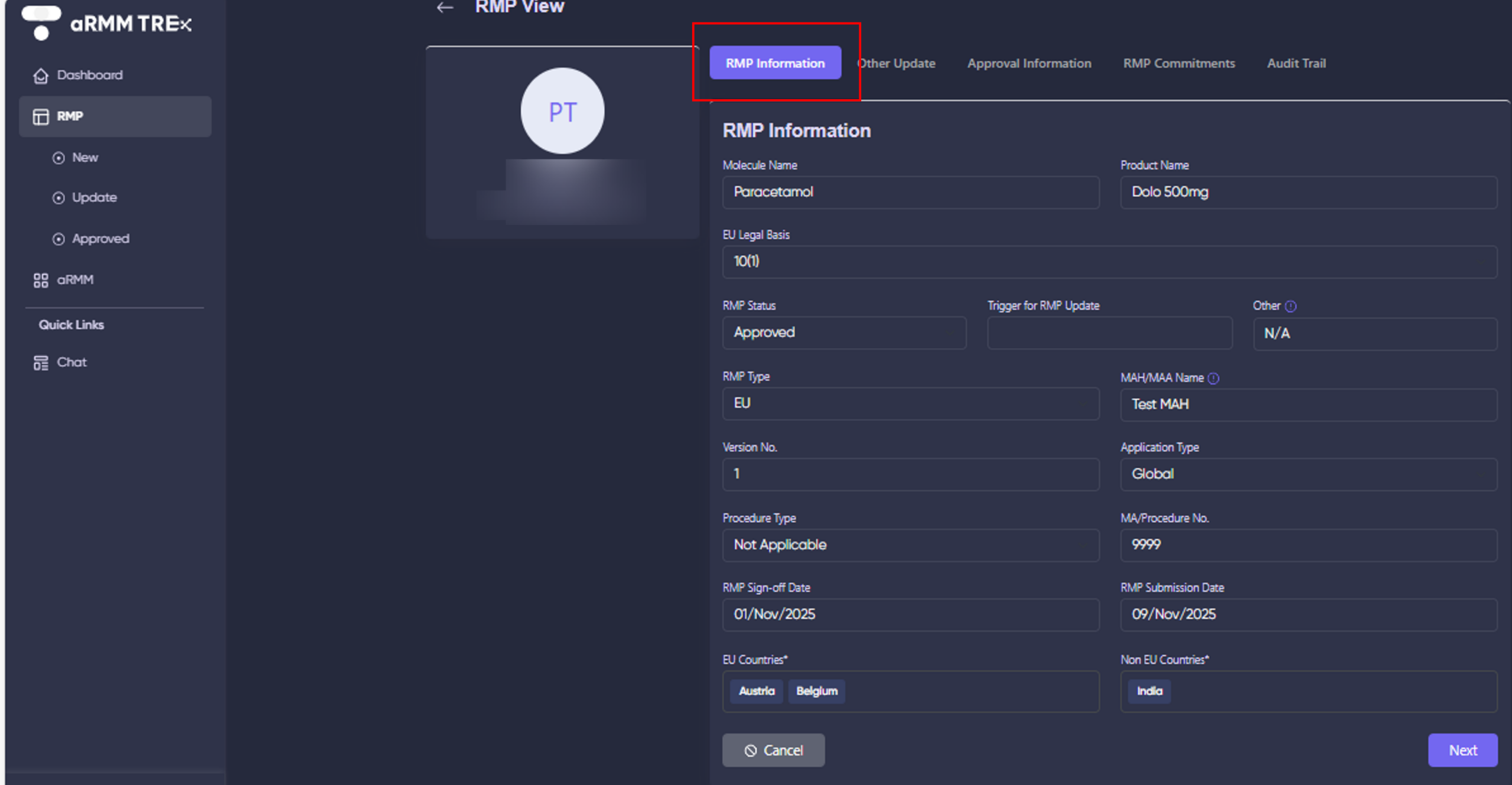Select the radio button next to Update
The height and width of the screenshot is (785, 1512).
tap(58, 197)
